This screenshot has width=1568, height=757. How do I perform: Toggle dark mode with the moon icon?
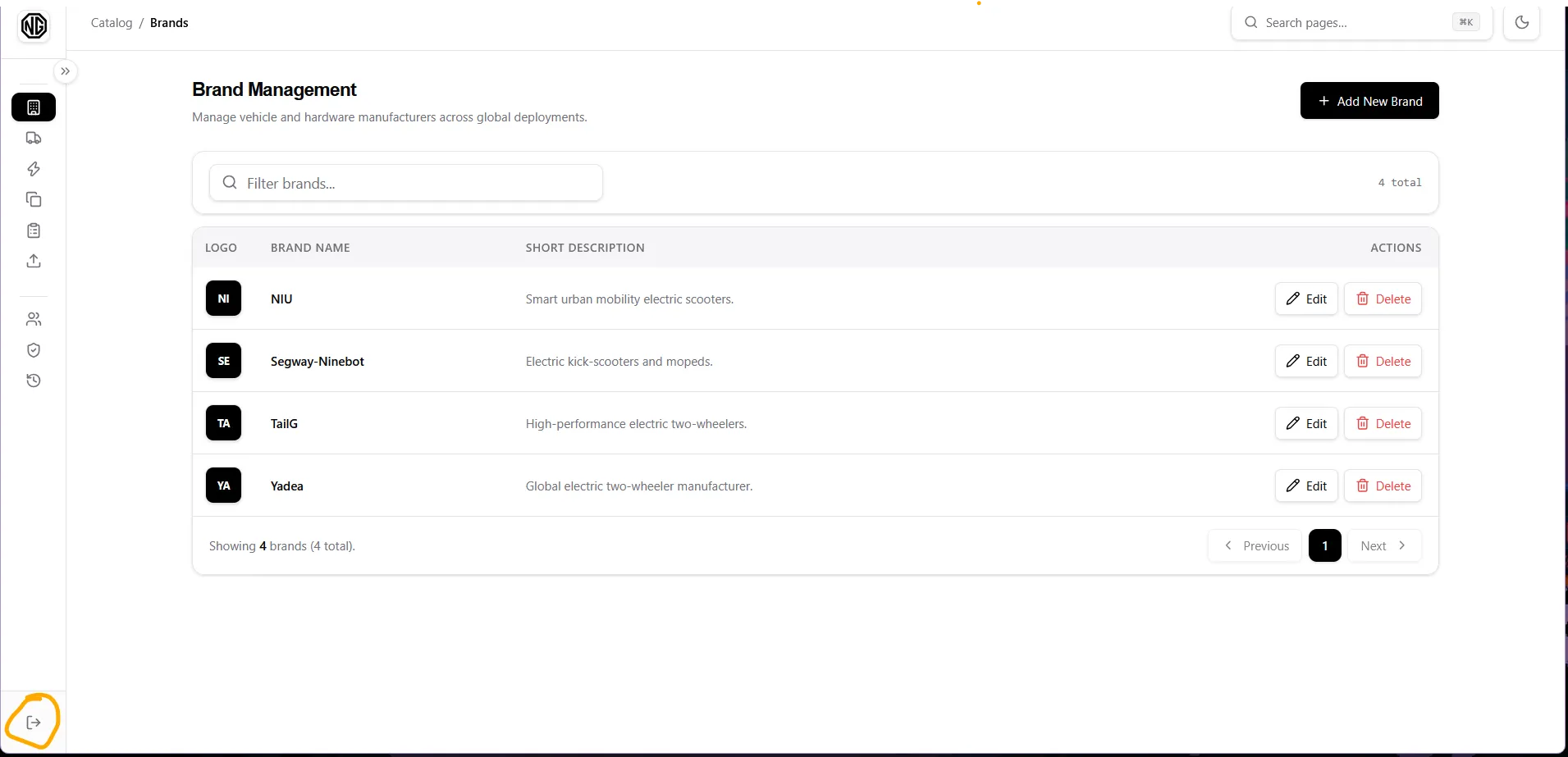click(x=1522, y=22)
